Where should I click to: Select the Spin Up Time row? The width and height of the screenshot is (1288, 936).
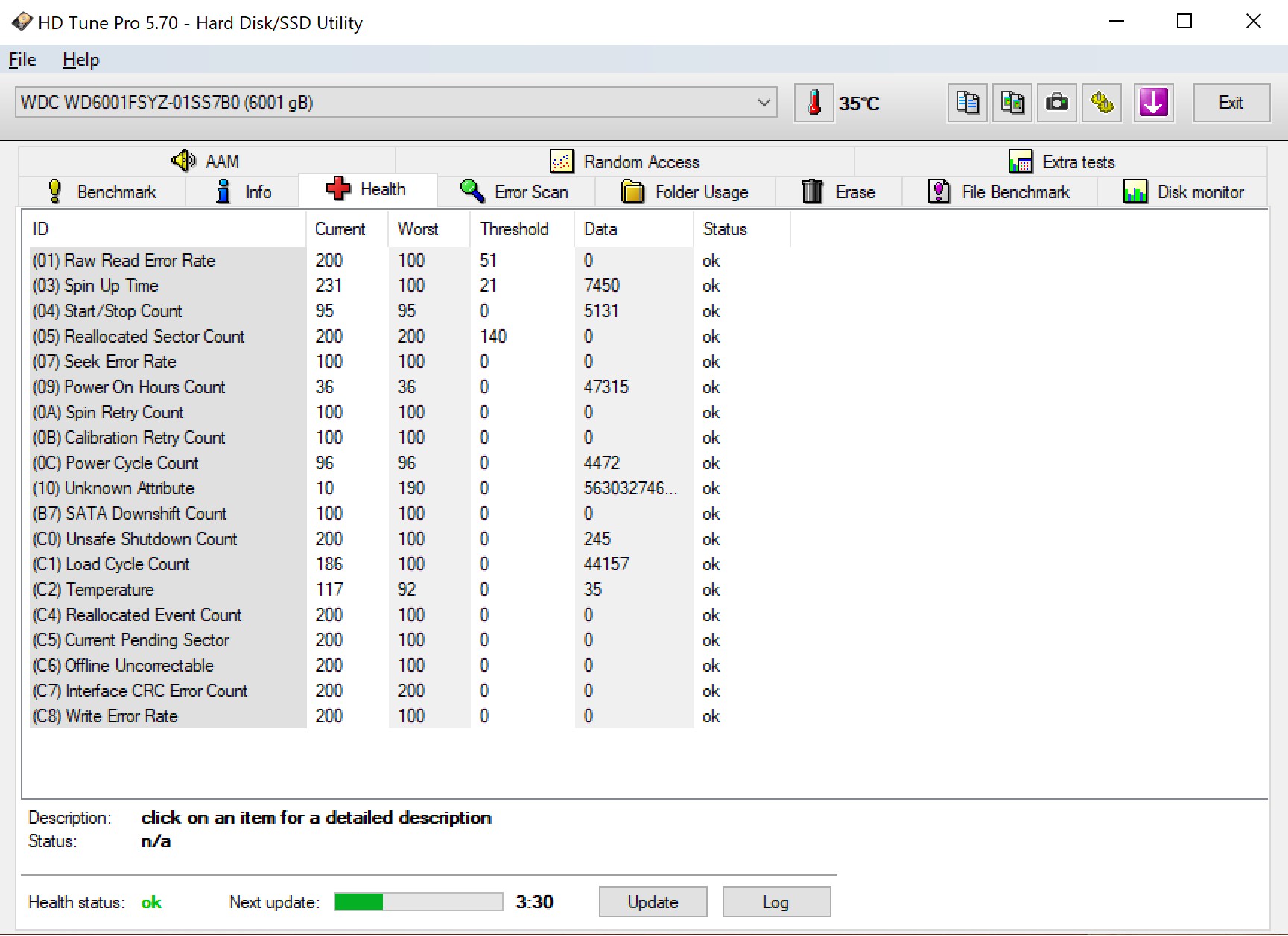(x=410, y=286)
